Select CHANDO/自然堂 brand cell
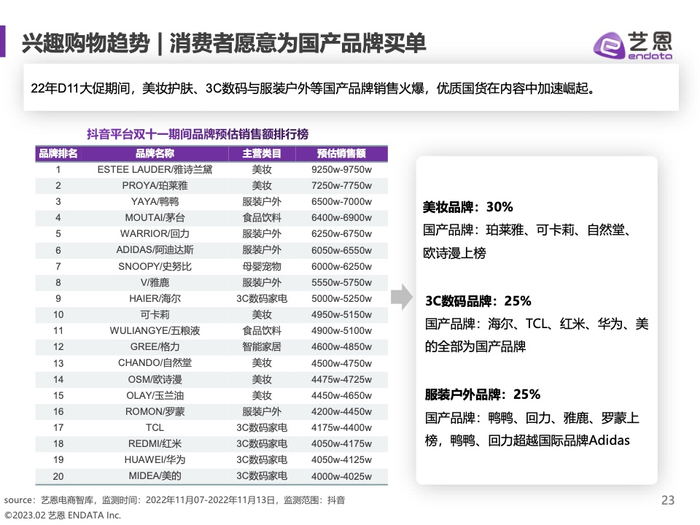 pyautogui.click(x=154, y=363)
